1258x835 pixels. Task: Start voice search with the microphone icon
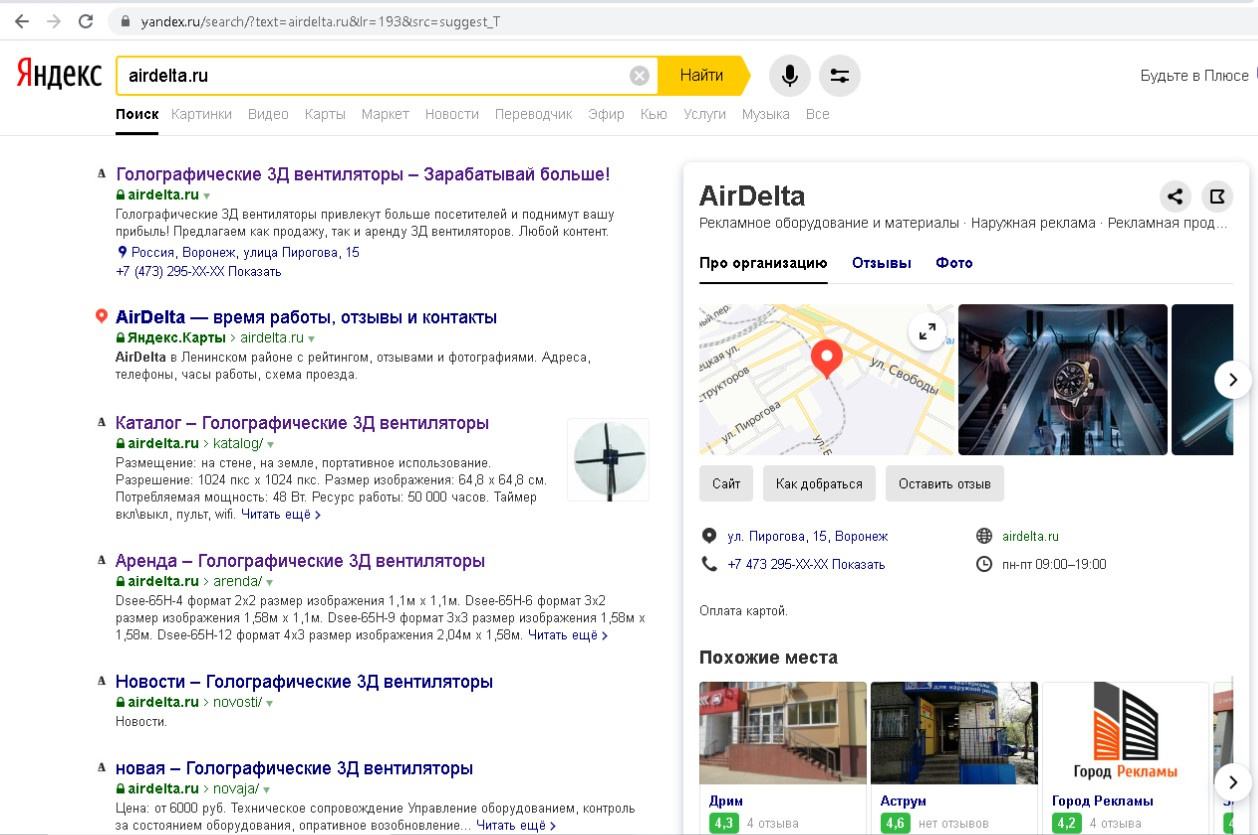click(x=790, y=76)
